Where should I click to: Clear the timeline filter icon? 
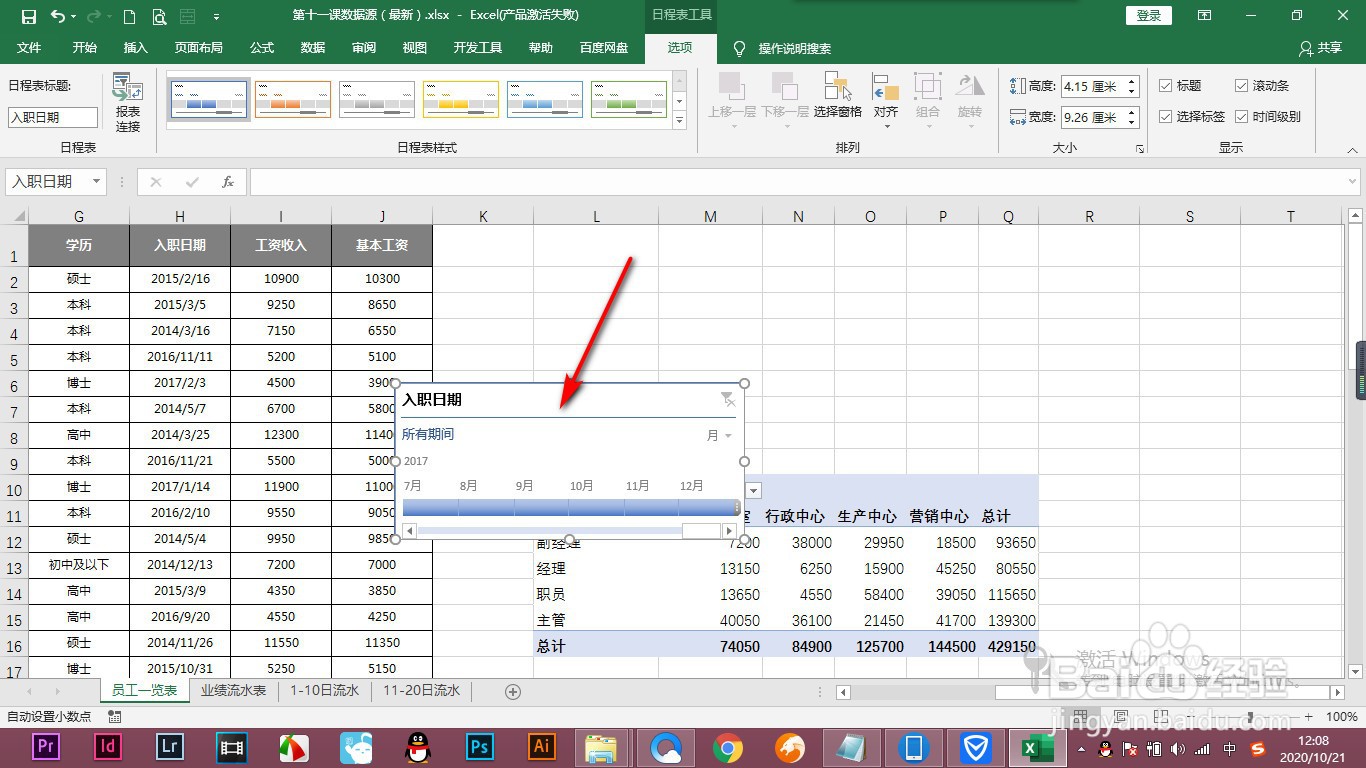point(728,399)
